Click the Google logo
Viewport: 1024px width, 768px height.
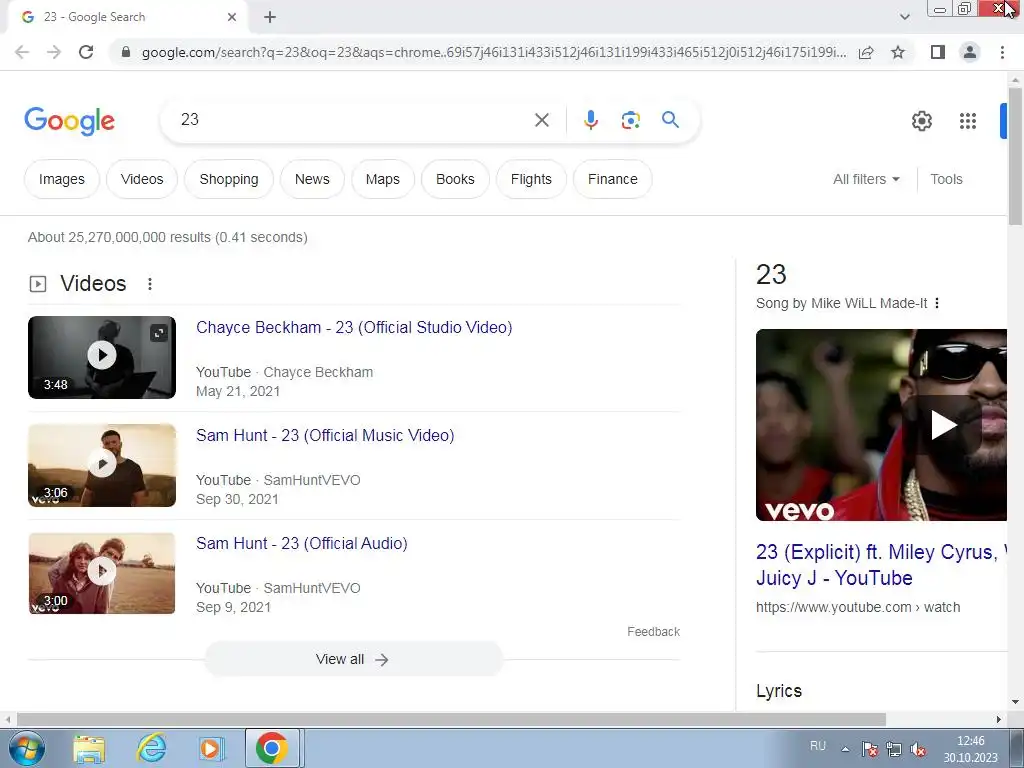(69, 121)
